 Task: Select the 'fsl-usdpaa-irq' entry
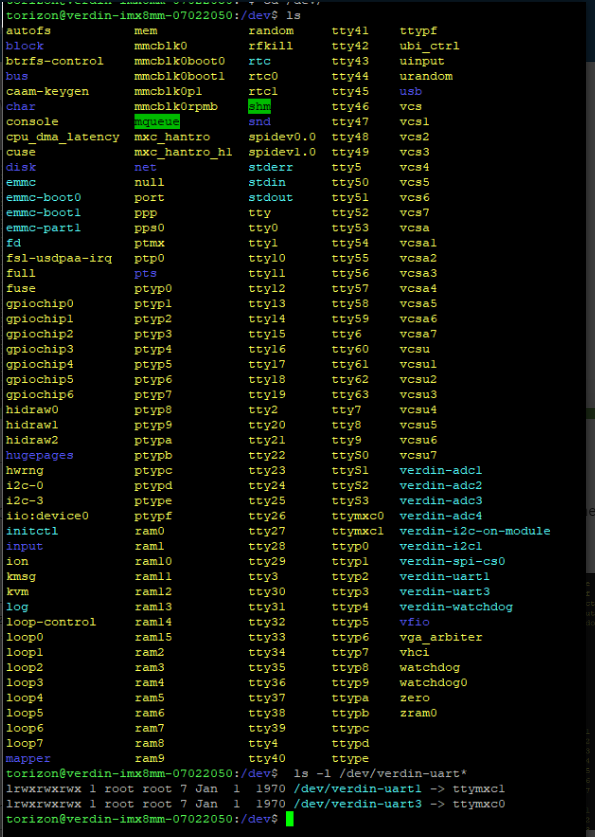click(x=59, y=258)
